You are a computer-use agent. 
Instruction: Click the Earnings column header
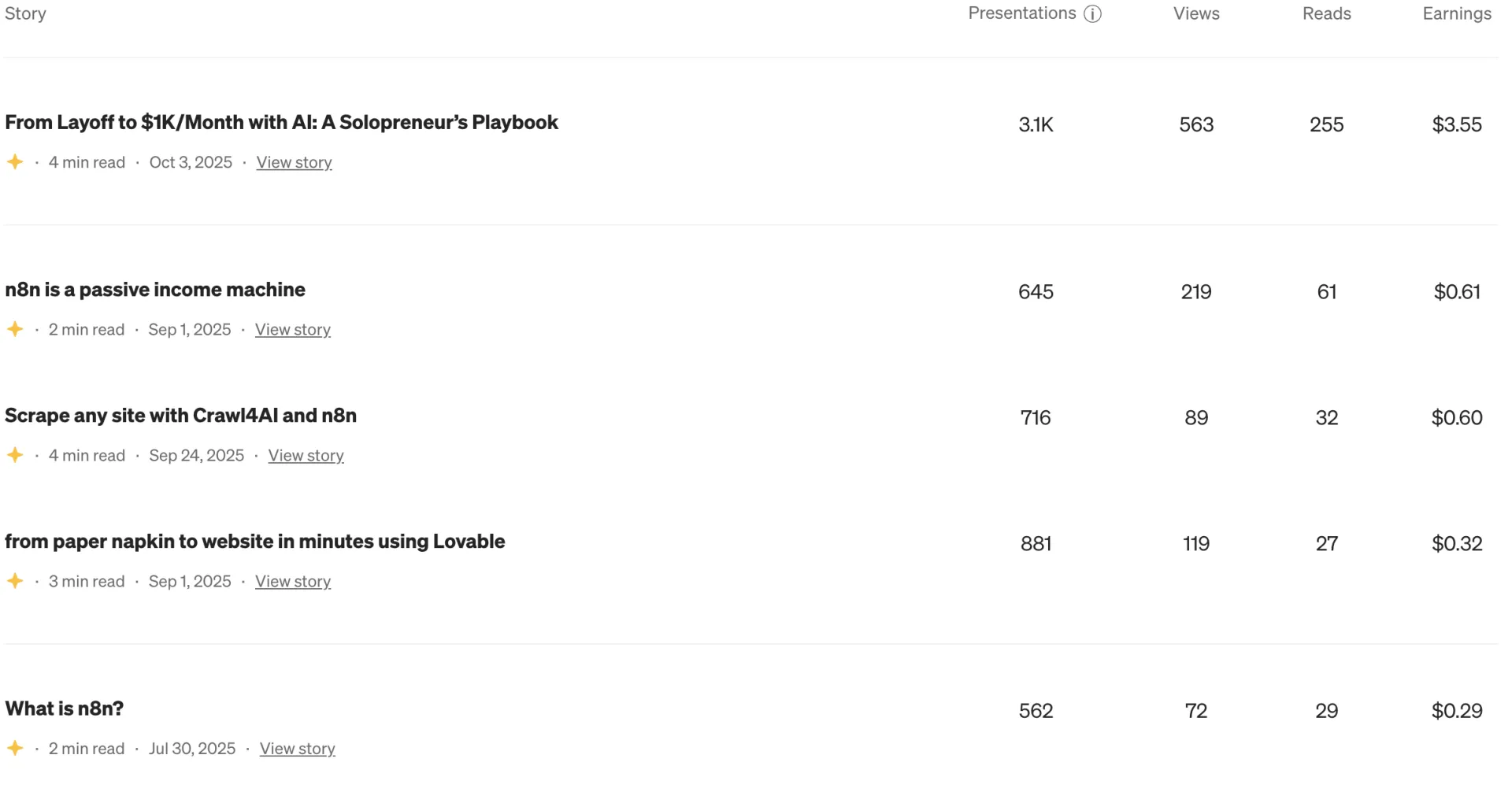pos(1456,13)
